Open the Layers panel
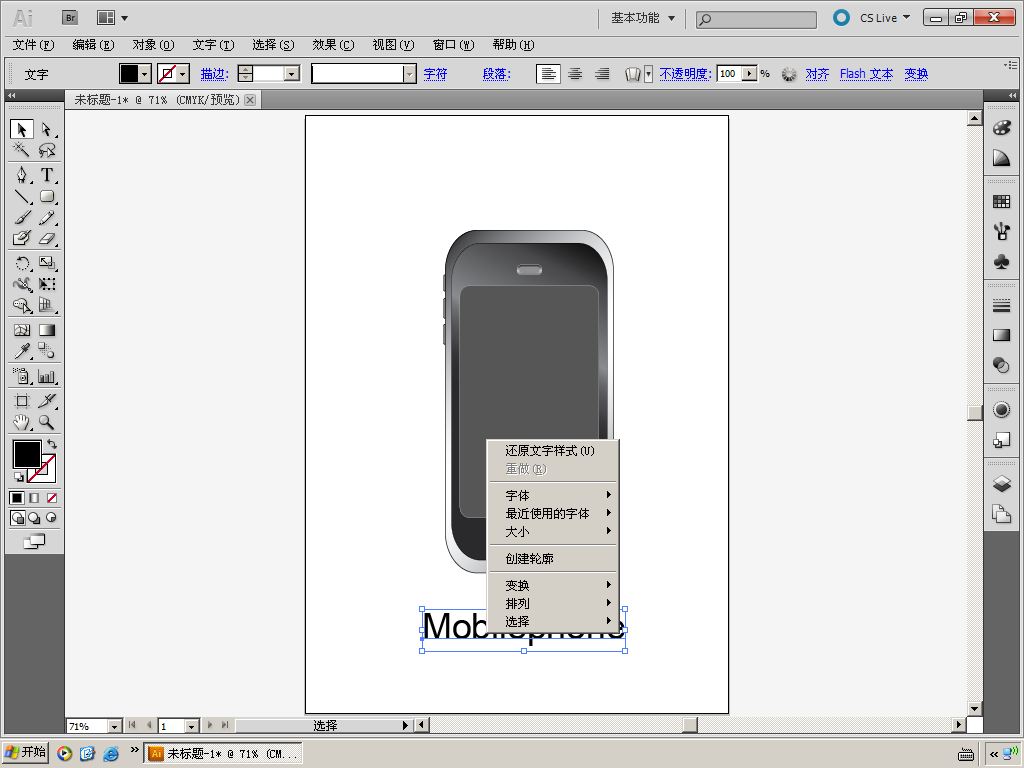This screenshot has width=1024, height=768. (x=1001, y=484)
